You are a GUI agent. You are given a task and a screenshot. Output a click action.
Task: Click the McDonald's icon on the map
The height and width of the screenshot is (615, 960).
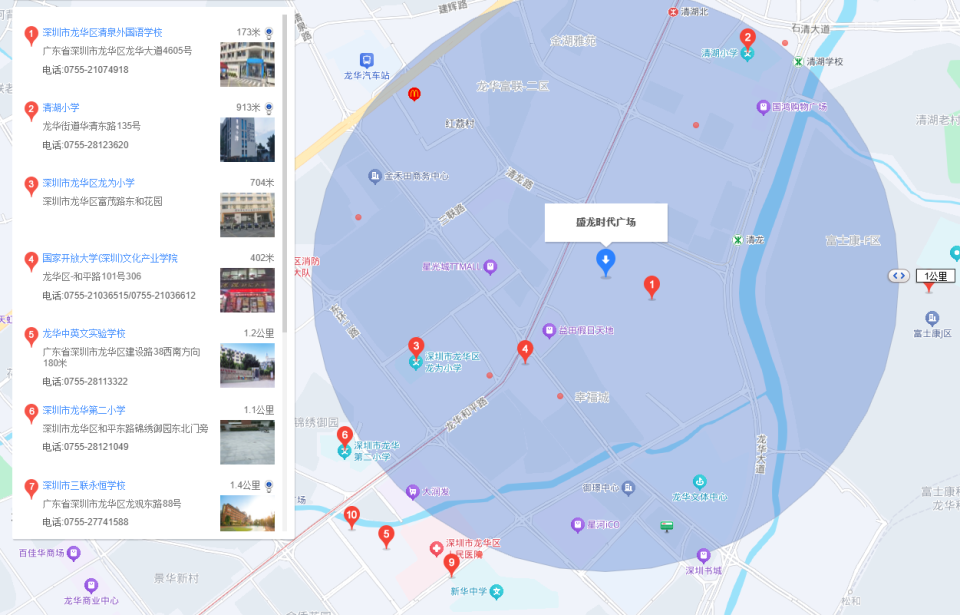(x=414, y=94)
